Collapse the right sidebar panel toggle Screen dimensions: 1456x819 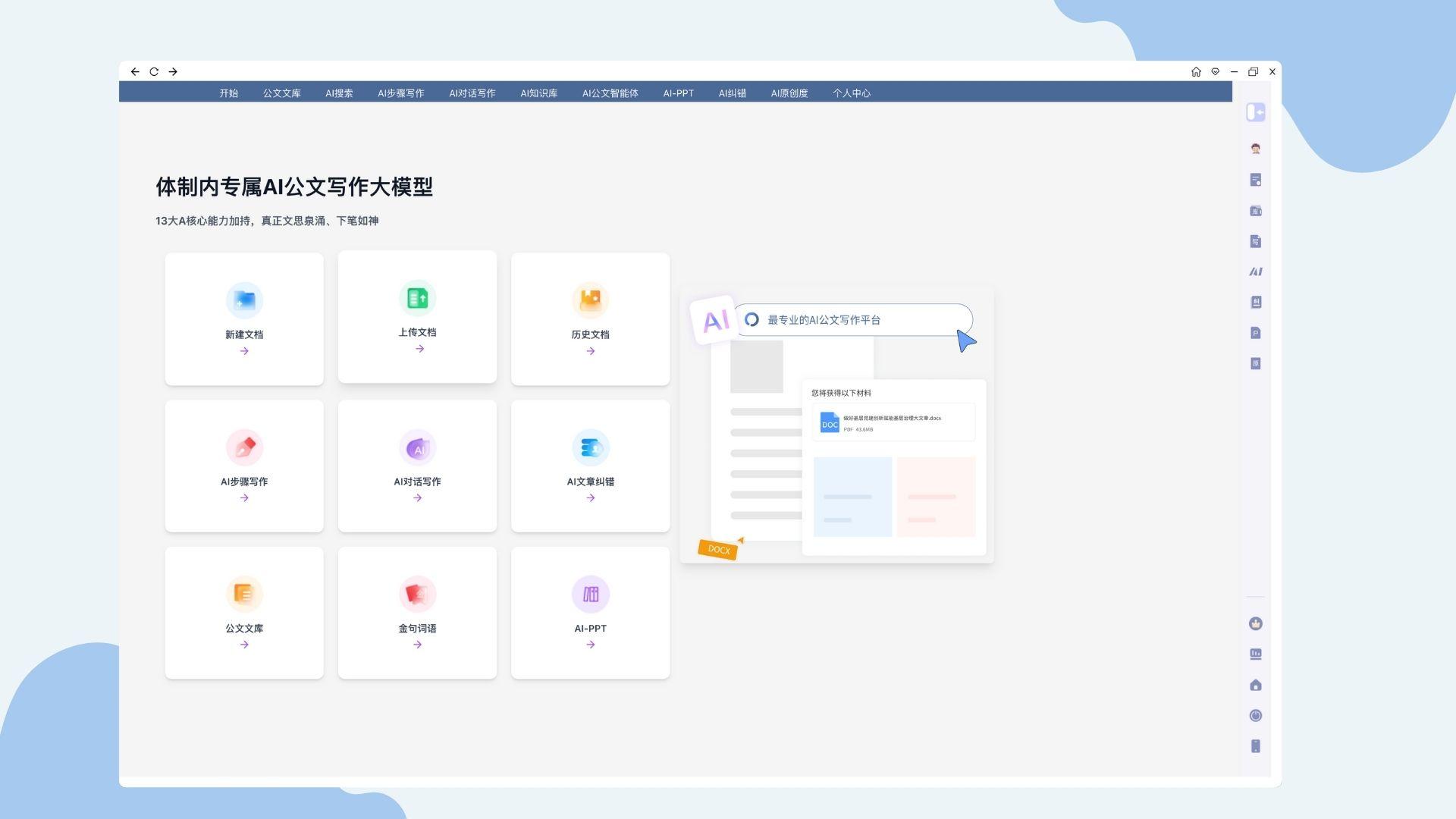click(1255, 112)
